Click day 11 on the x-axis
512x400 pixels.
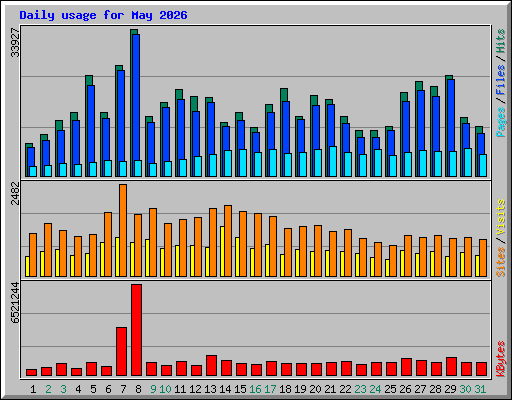click(x=180, y=389)
